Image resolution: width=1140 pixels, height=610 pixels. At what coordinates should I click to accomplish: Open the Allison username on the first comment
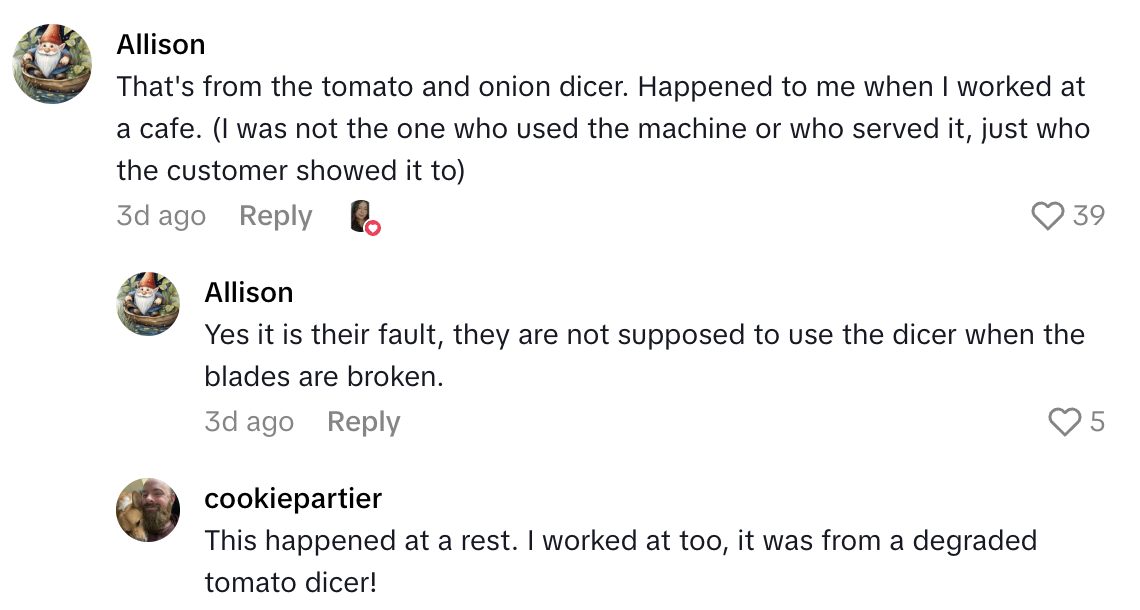tap(161, 45)
